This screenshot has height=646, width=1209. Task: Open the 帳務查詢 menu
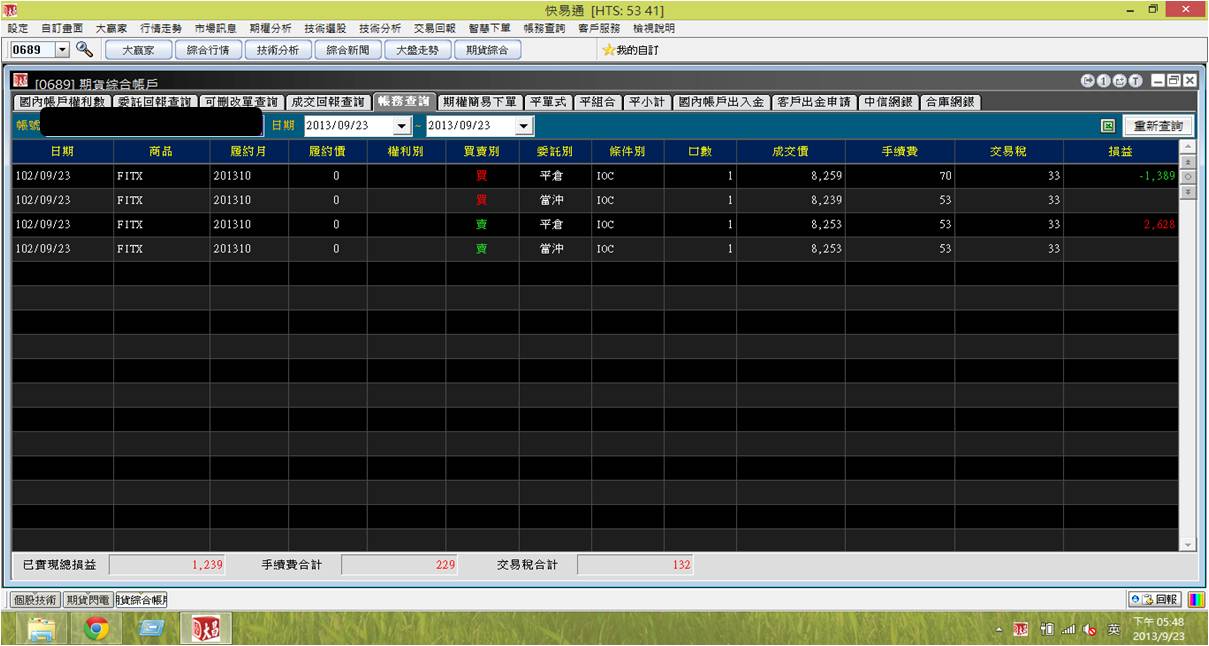pyautogui.click(x=544, y=28)
